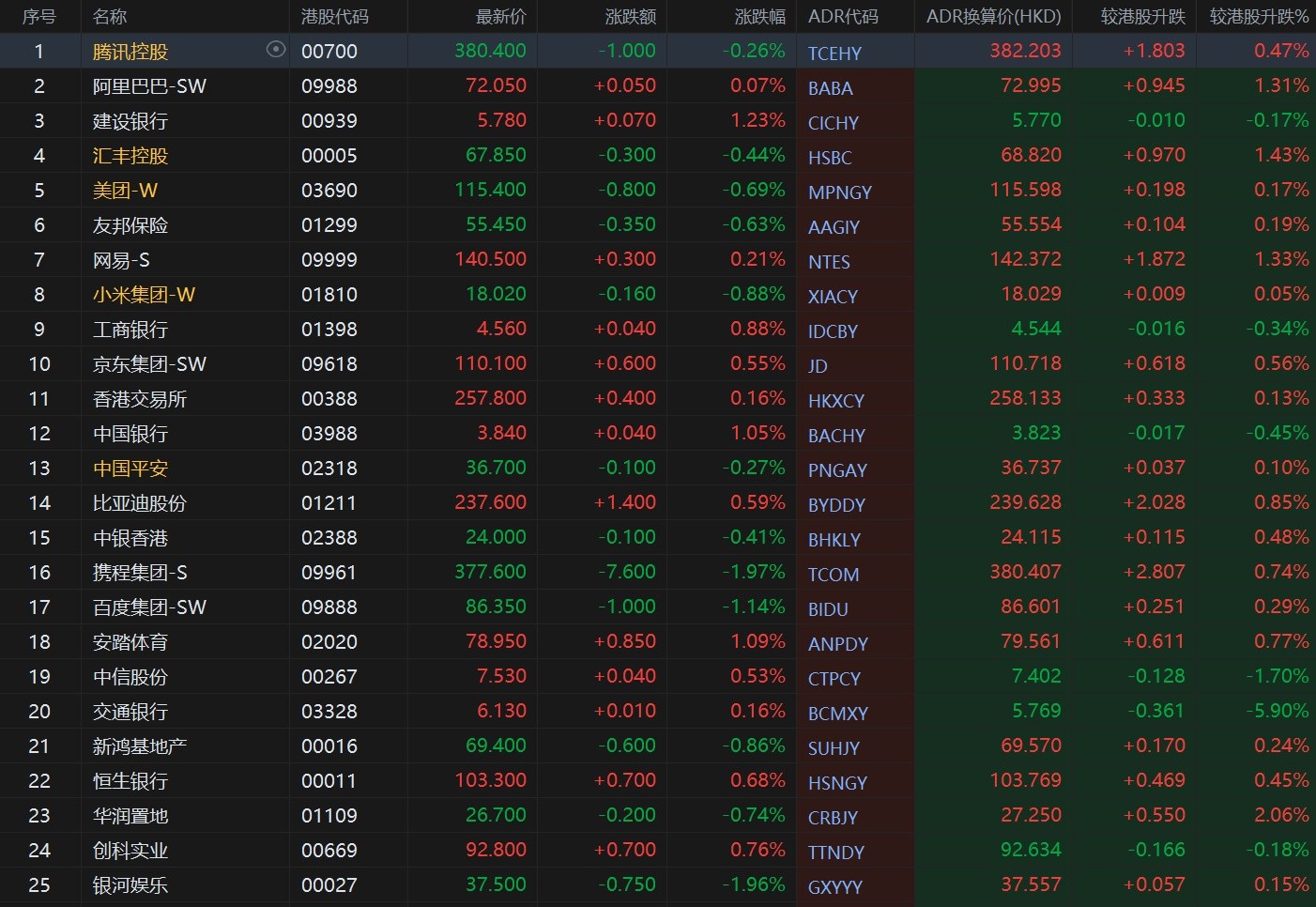1316x907 pixels.
Task: Click the BIDU ADR code
Action: 828,609
